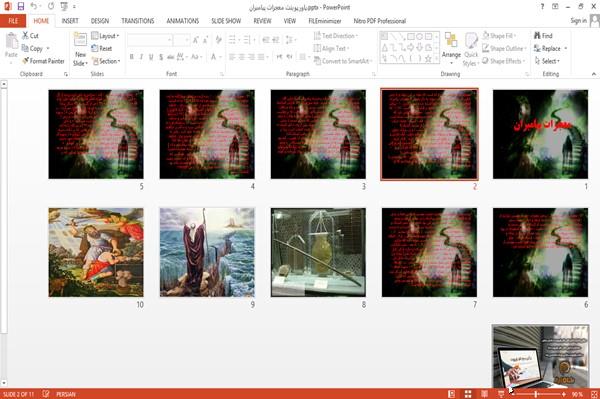Click Cut in the Clipboard group
Screen dimensions: 600x399
[x=30, y=36]
